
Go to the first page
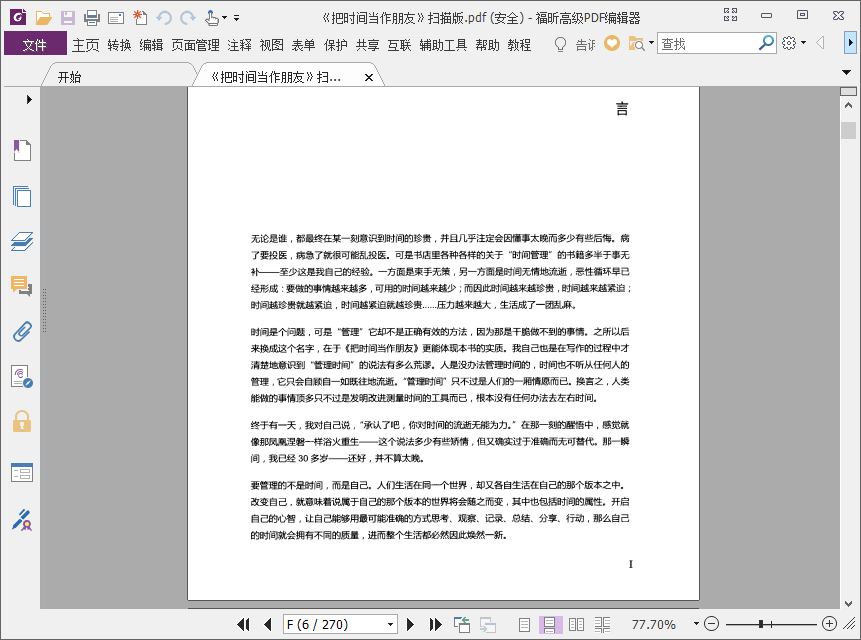click(x=243, y=624)
